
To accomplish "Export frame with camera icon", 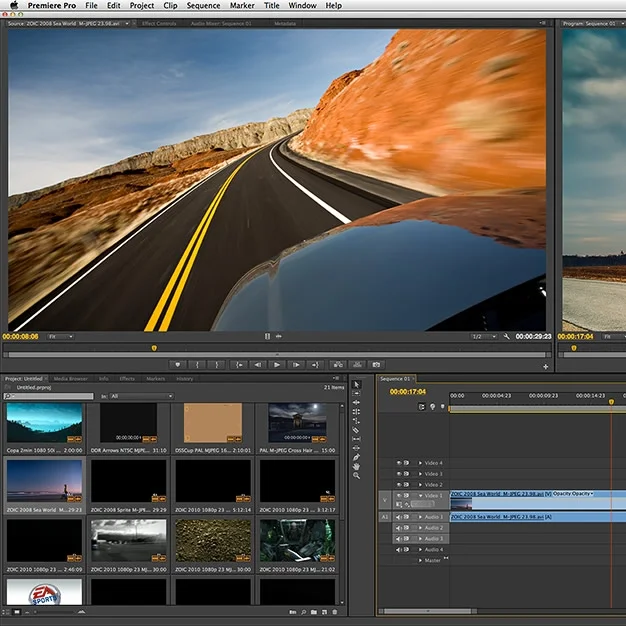I will point(376,365).
